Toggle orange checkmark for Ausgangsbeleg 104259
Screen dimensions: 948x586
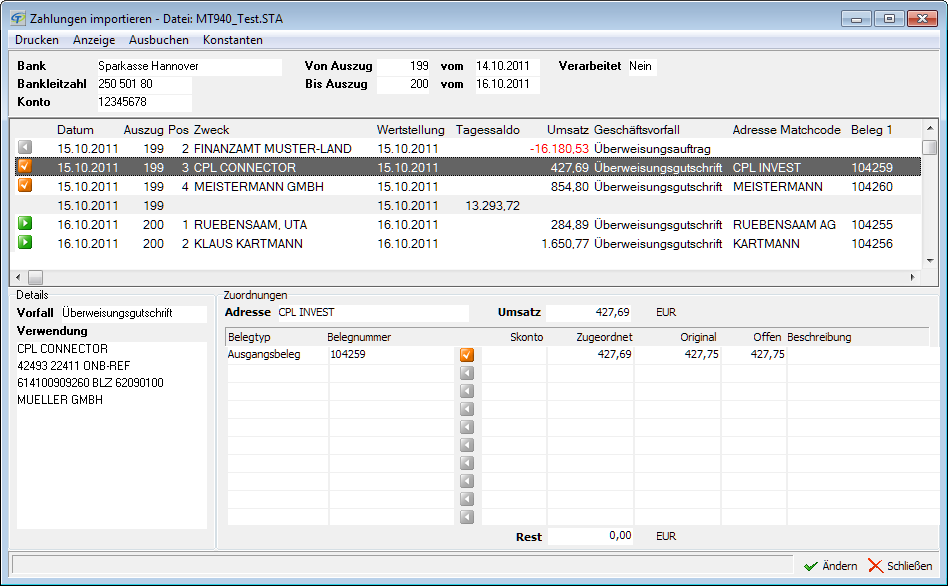(467, 354)
